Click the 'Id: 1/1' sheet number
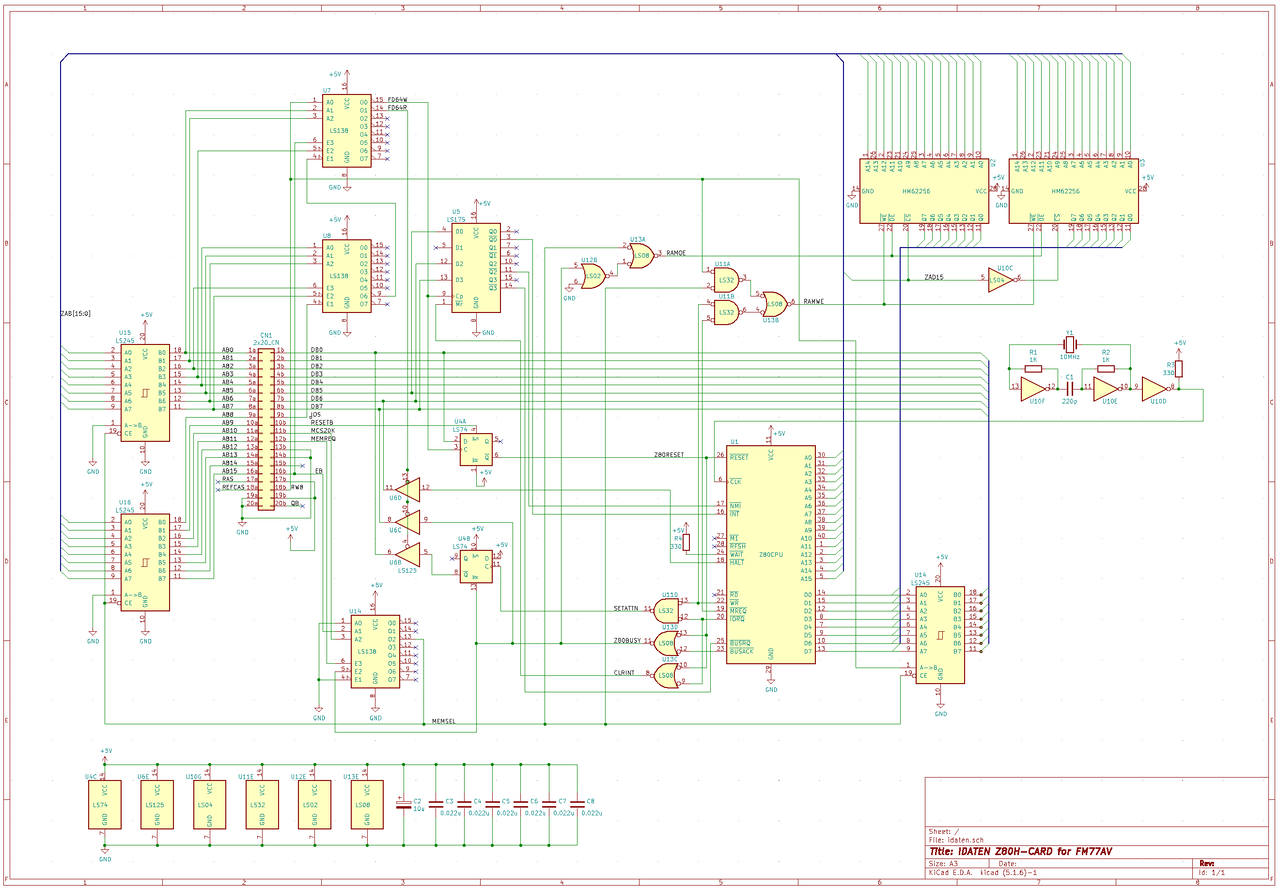This screenshot has height=889, width=1280. 1212,872
